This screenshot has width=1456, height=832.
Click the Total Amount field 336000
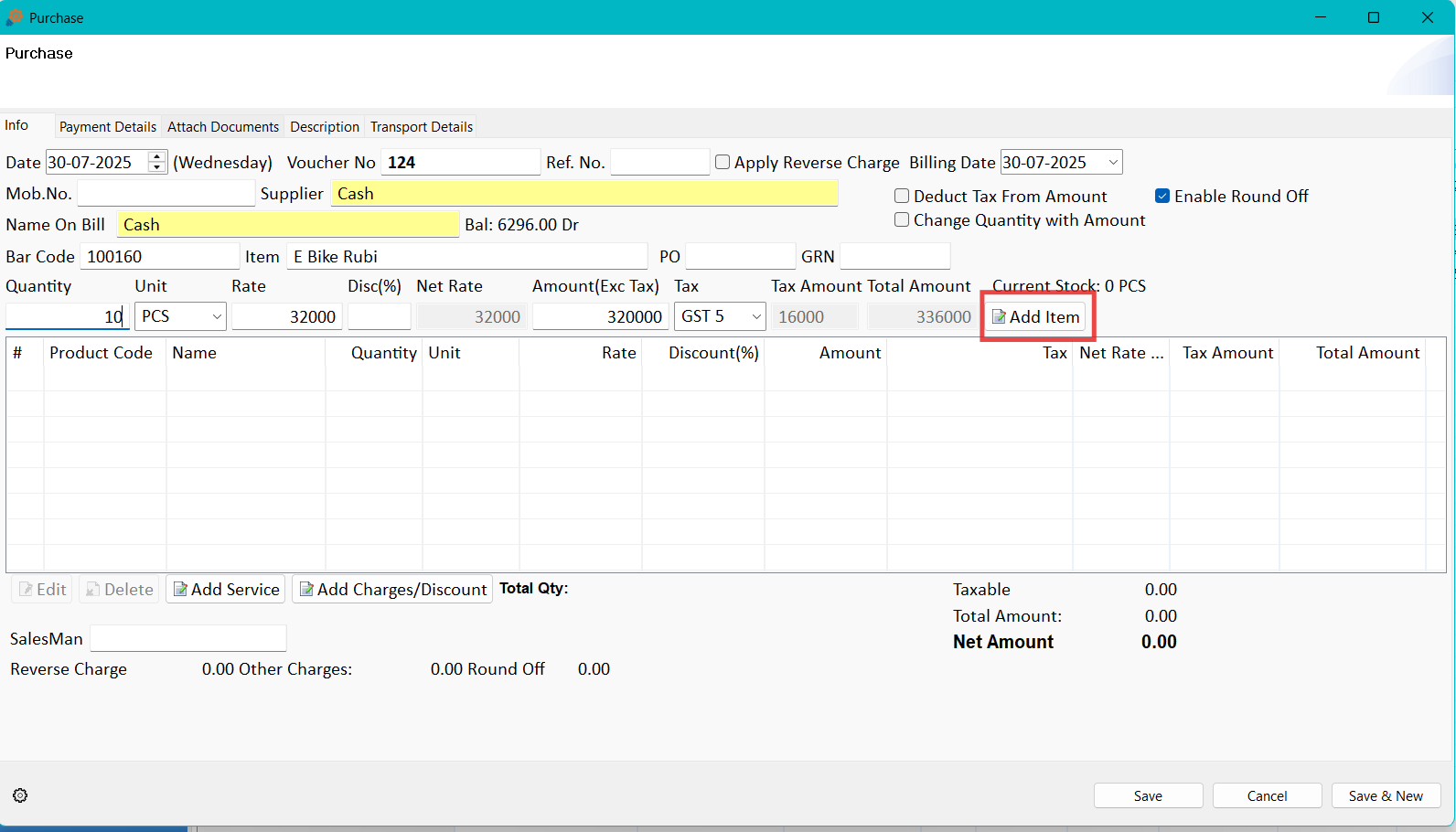click(x=922, y=316)
